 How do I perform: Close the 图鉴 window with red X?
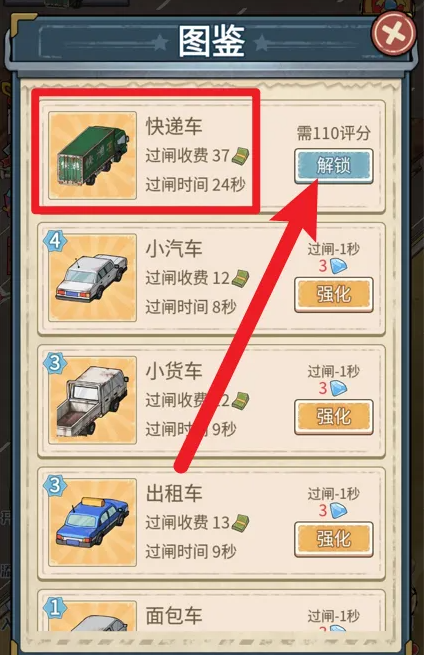(394, 33)
